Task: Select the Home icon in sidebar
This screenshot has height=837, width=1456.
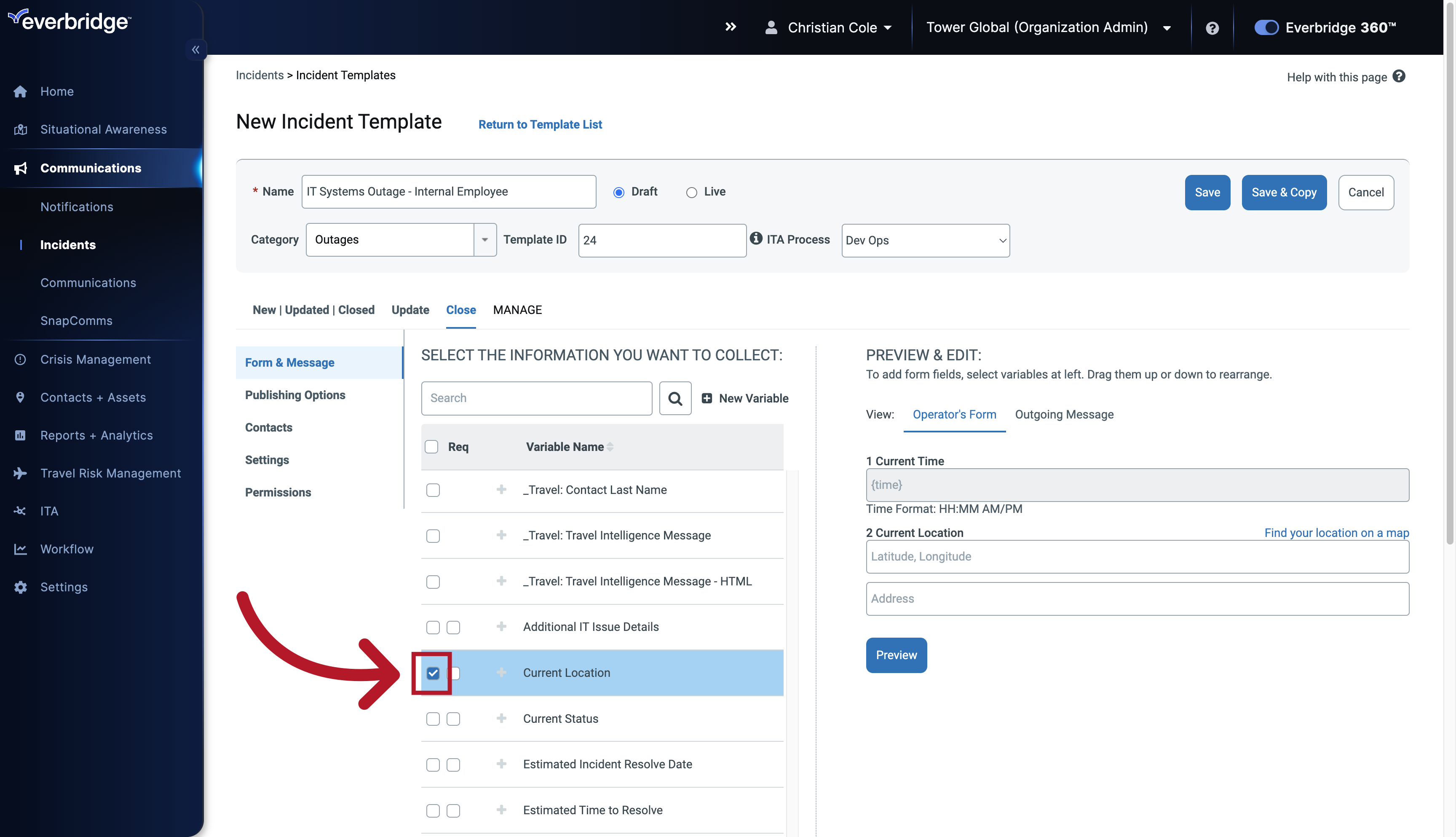Action: (20, 91)
